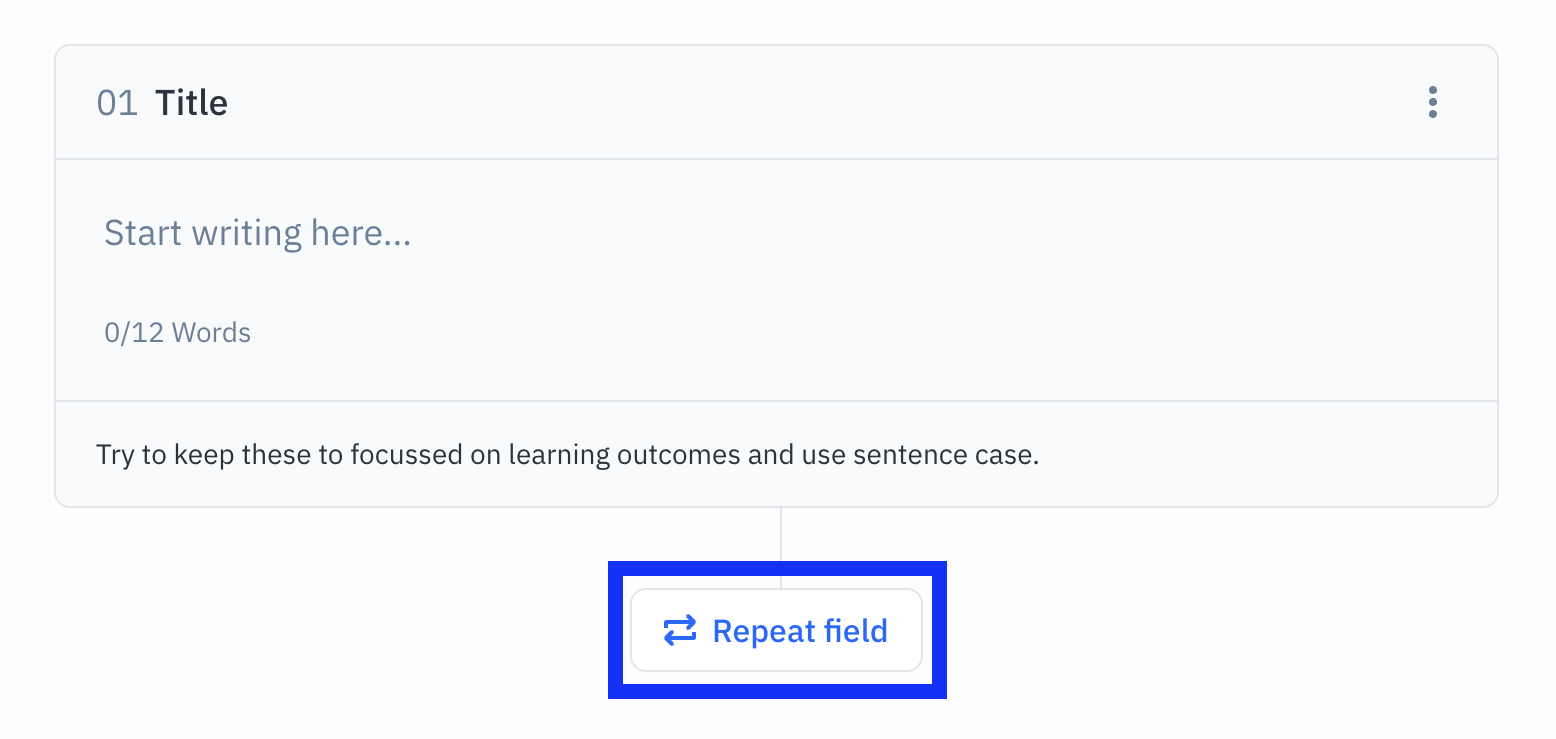Open the three-dot options menu on Title card
The width and height of the screenshot is (1556, 739).
click(x=1433, y=102)
